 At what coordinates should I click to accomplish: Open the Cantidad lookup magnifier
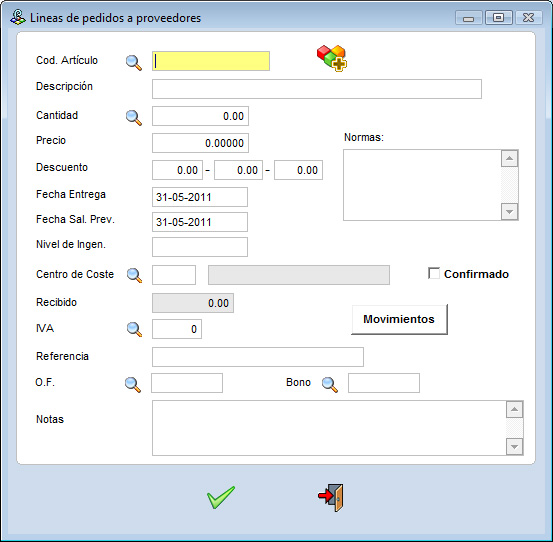point(134,118)
